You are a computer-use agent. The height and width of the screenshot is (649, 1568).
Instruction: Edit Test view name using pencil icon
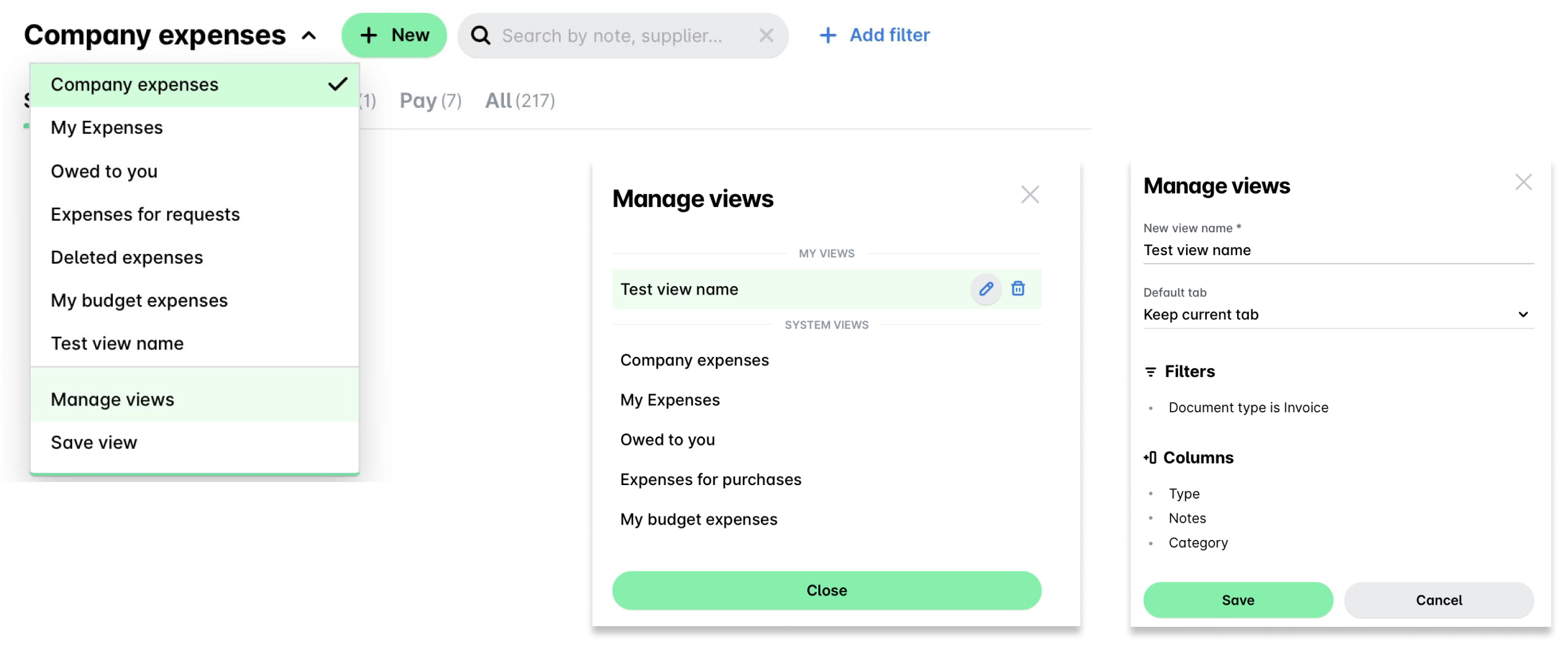pos(986,288)
